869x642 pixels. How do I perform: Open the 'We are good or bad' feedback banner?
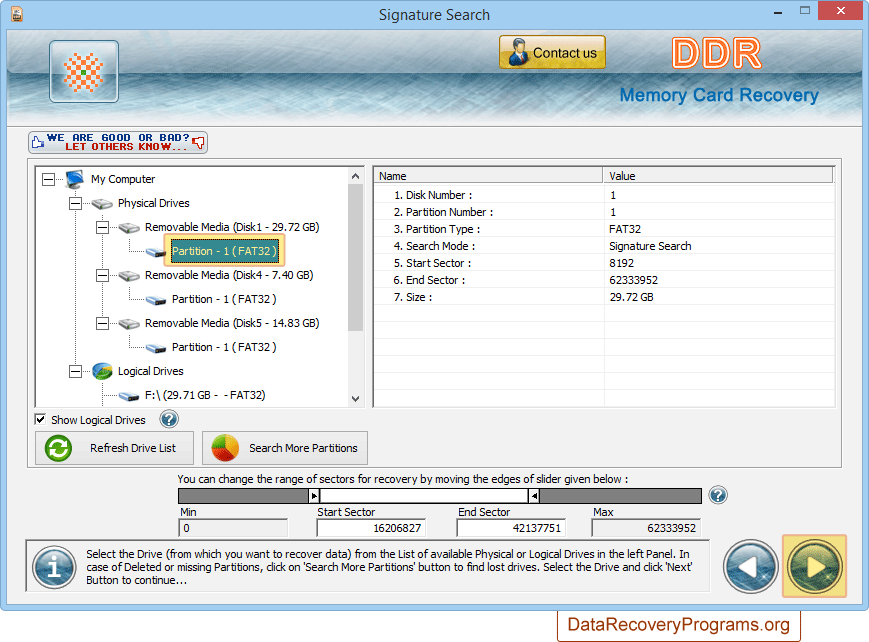(x=118, y=142)
